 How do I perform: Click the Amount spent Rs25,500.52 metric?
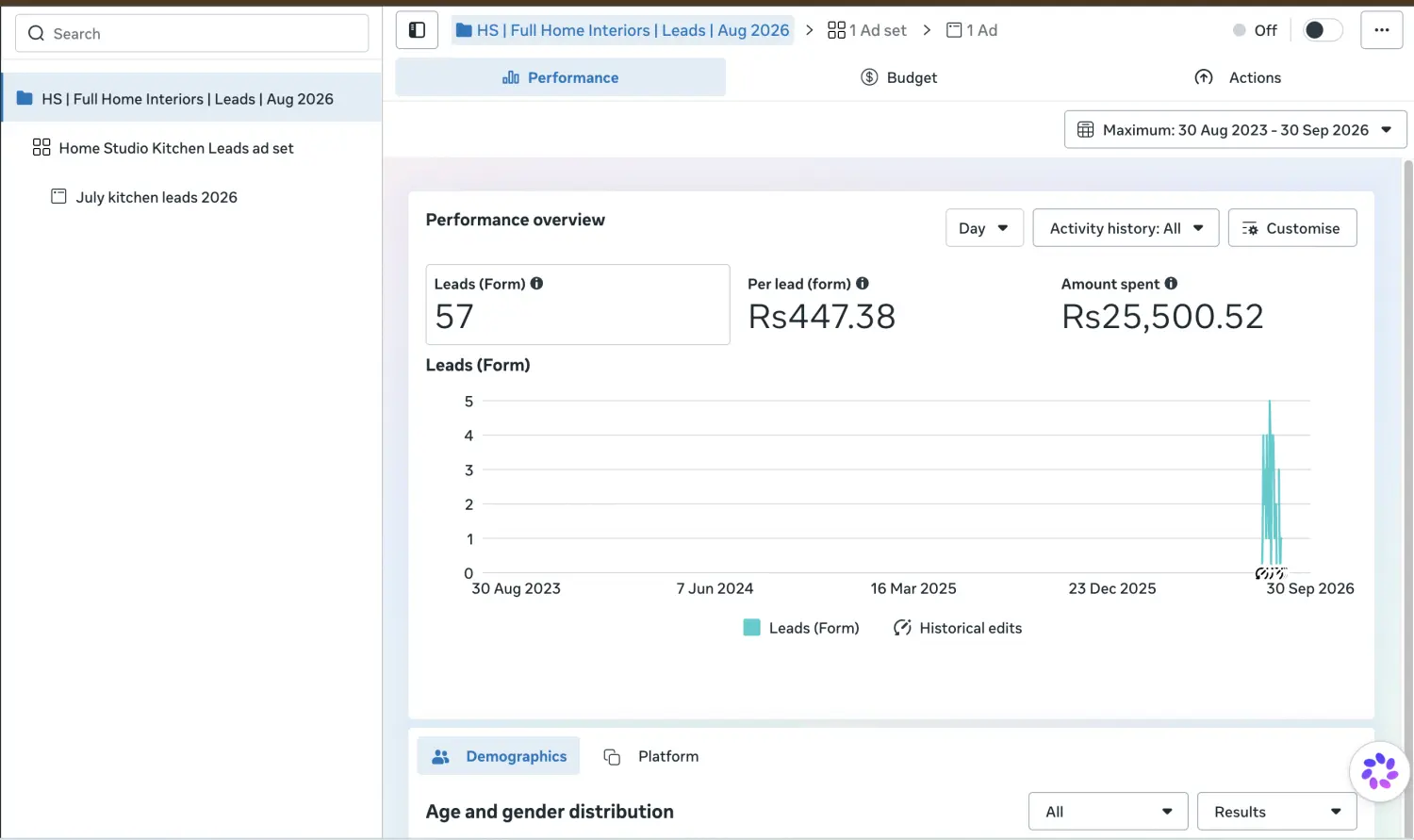point(1163,305)
